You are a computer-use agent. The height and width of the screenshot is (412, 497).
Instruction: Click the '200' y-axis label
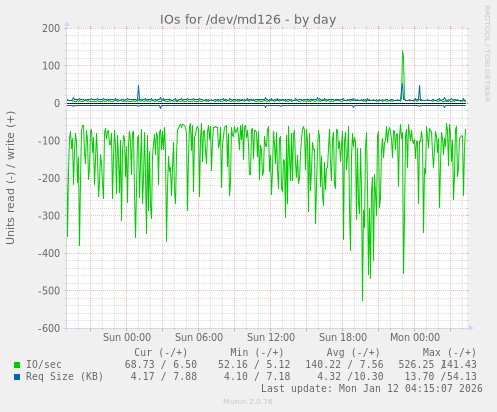pos(51,28)
